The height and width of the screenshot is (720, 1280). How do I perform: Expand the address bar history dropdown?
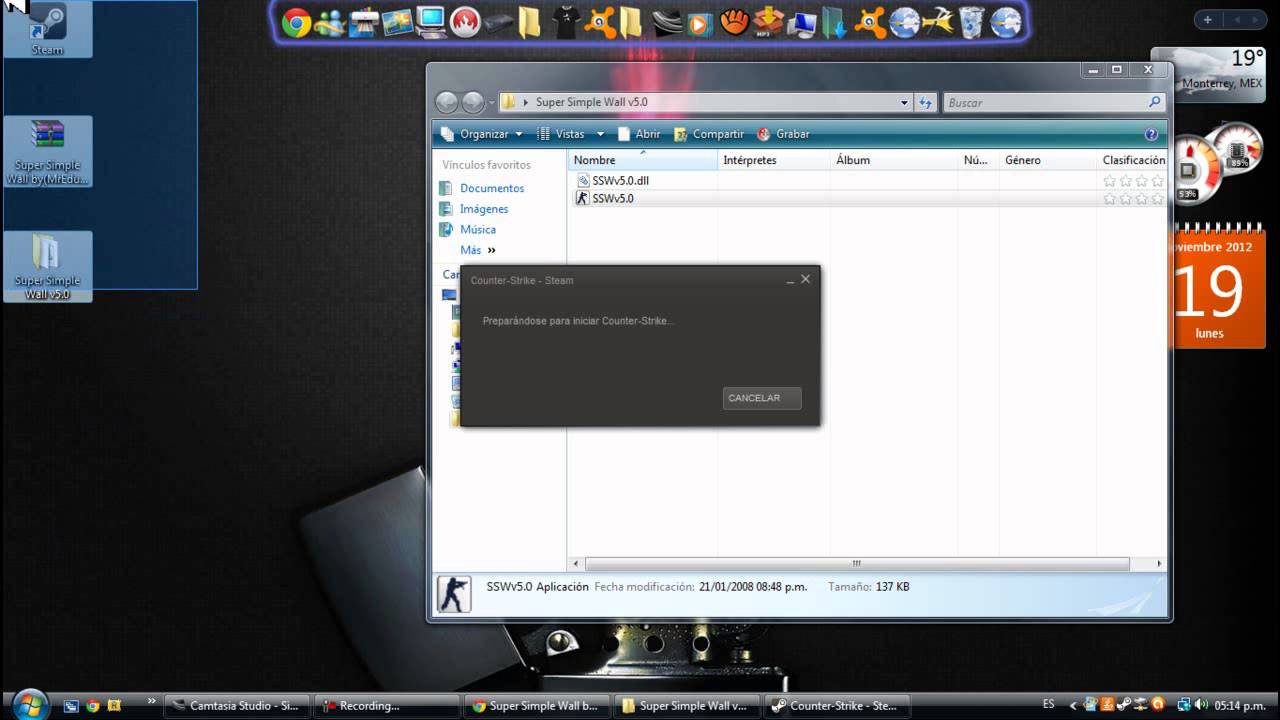click(904, 102)
